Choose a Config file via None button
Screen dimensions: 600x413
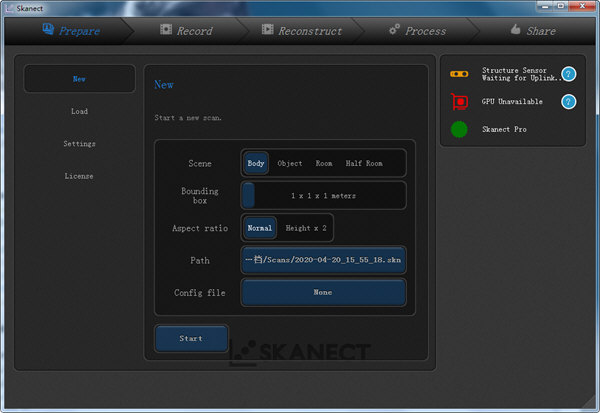[323, 292]
